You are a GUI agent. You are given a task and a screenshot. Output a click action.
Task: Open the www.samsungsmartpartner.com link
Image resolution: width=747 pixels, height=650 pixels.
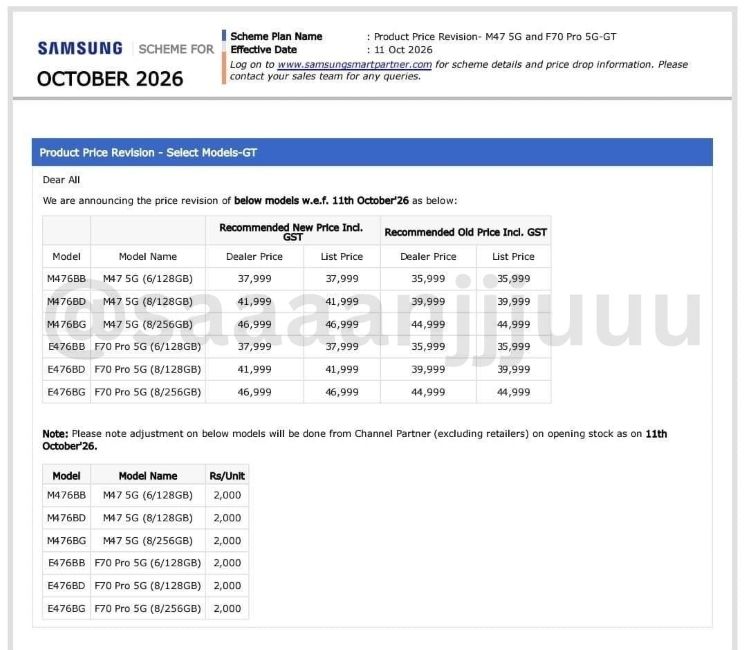[x=354, y=64]
